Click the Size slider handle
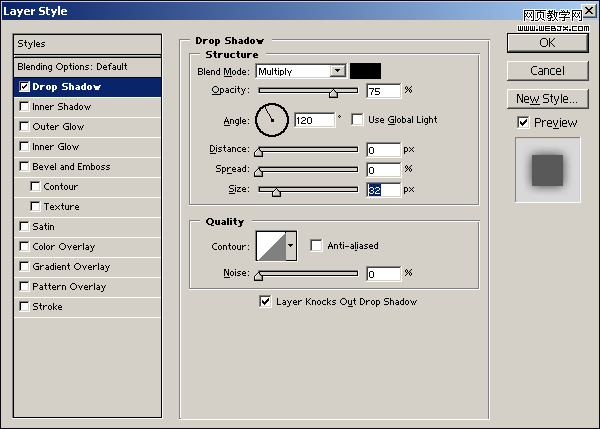600x429 pixels. pos(276,192)
